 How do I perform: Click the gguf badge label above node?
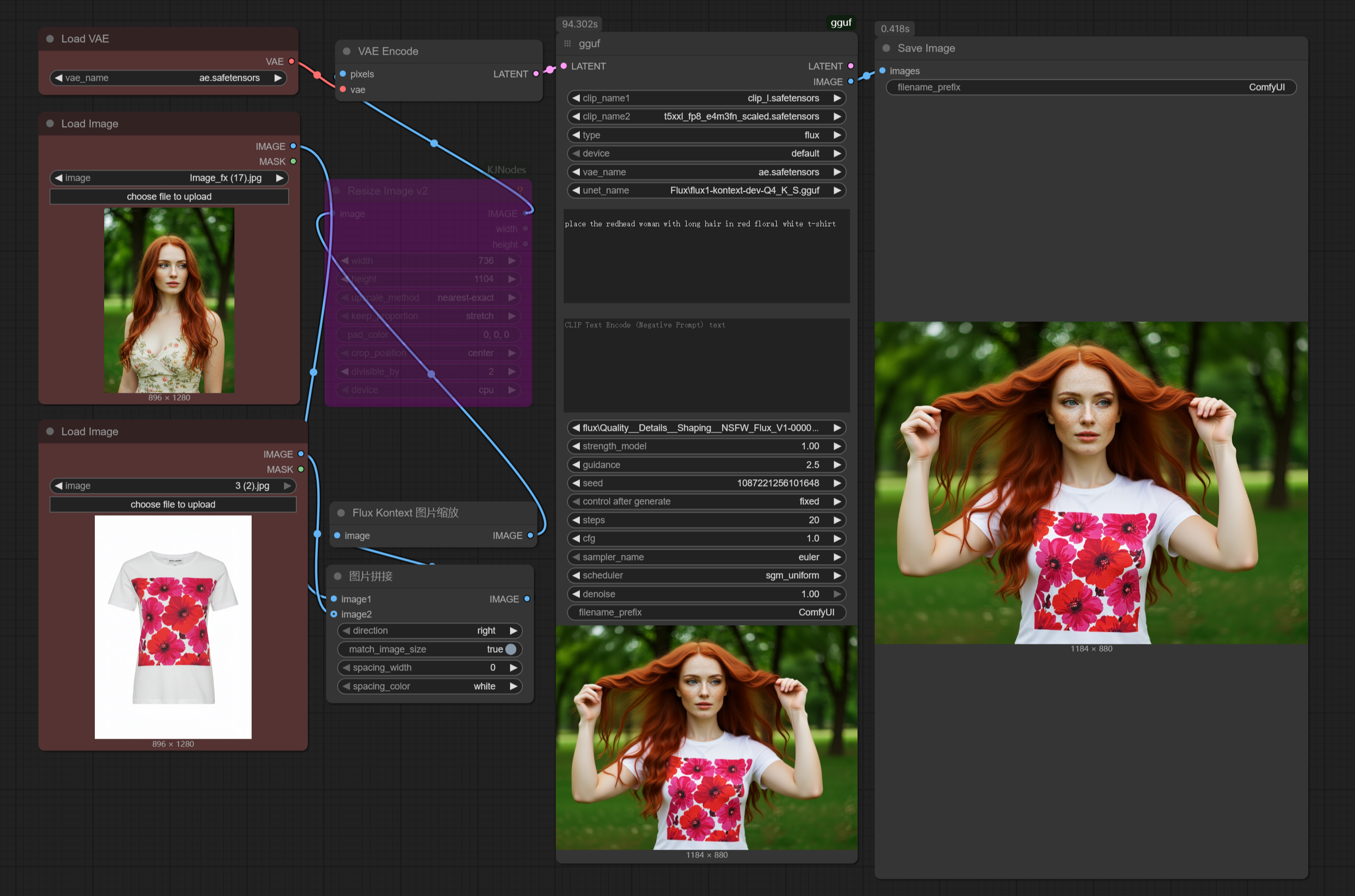tap(841, 23)
